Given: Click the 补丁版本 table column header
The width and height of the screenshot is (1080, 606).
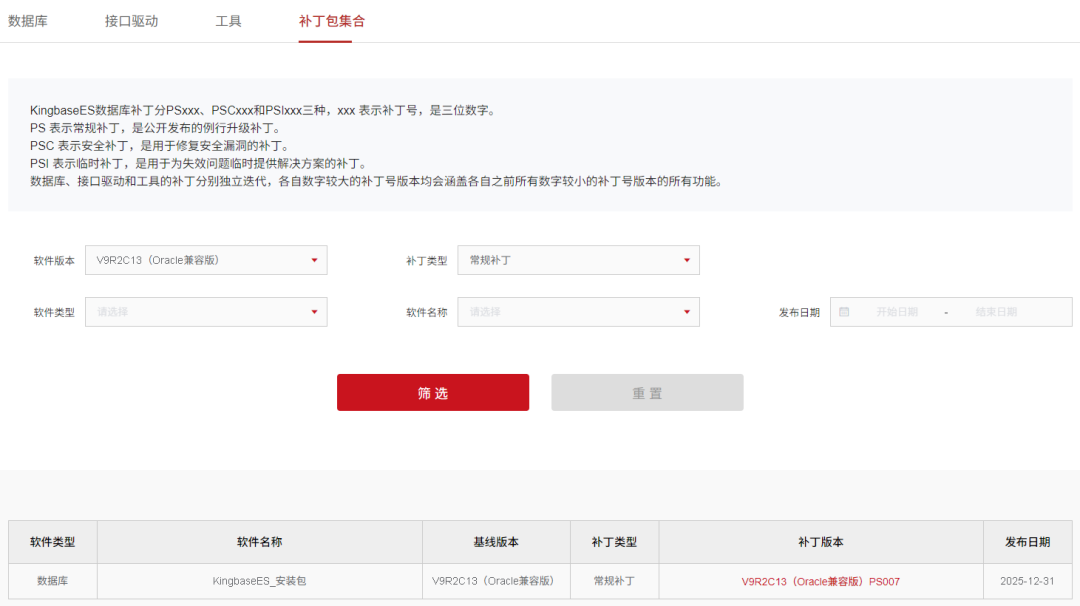Looking at the screenshot, I should click(x=821, y=542).
